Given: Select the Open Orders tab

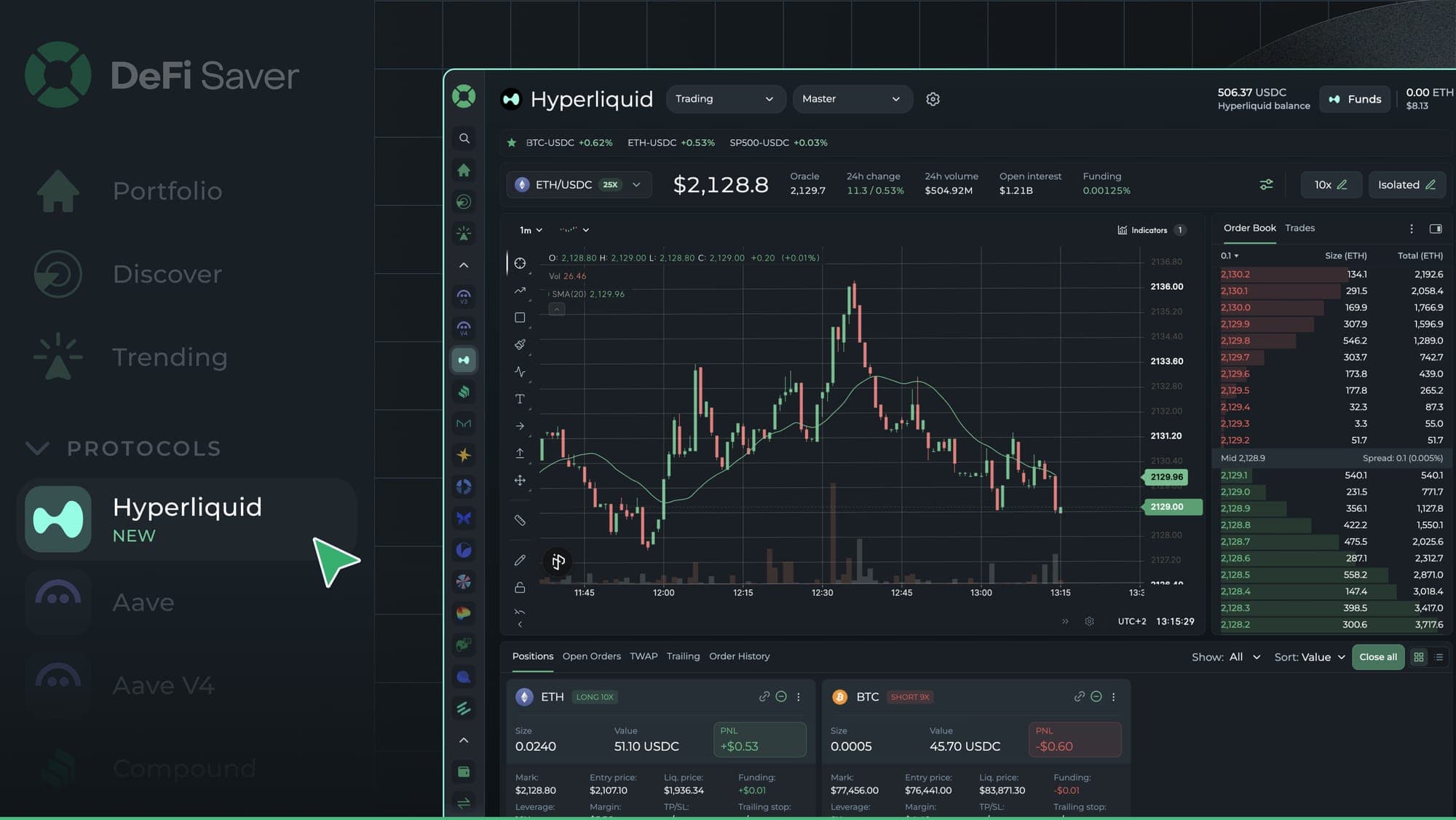Looking at the screenshot, I should pyautogui.click(x=591, y=656).
